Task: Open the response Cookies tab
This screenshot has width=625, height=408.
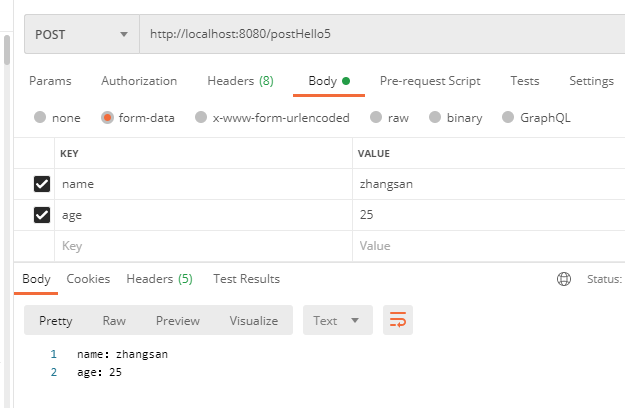Action: pyautogui.click(x=88, y=279)
